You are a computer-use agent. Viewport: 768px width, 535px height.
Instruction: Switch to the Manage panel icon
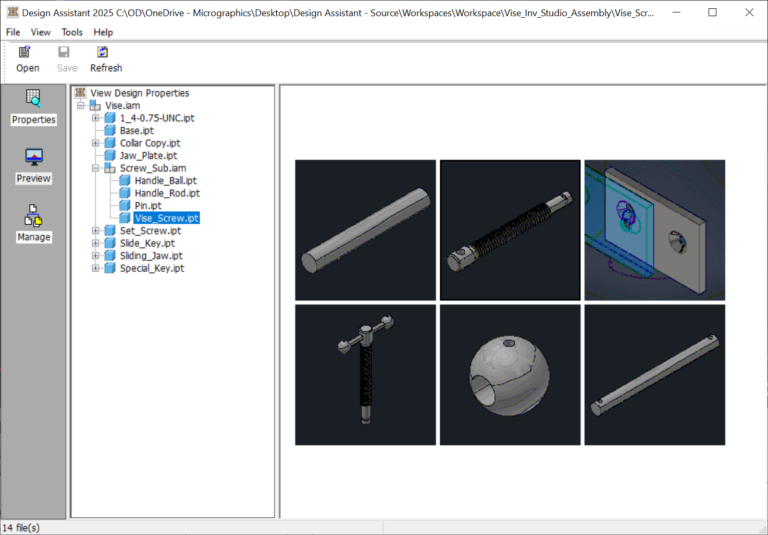click(33, 216)
